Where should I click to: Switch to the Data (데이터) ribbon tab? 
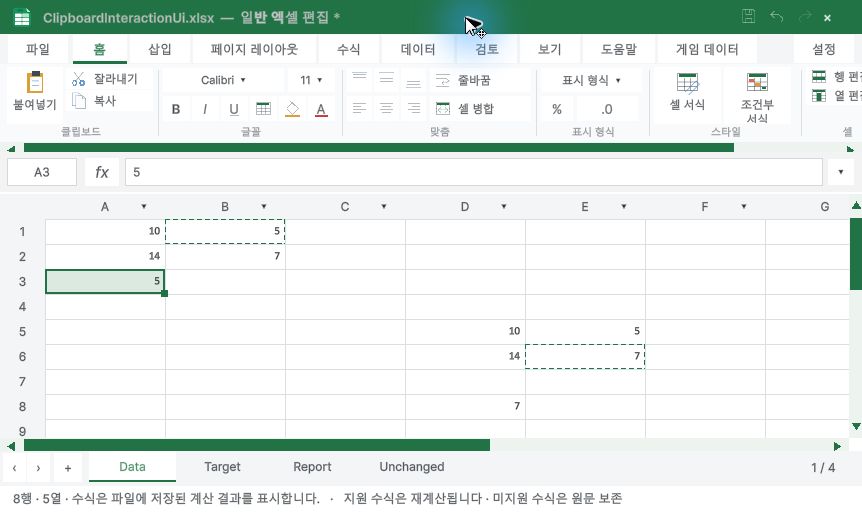pyautogui.click(x=418, y=49)
